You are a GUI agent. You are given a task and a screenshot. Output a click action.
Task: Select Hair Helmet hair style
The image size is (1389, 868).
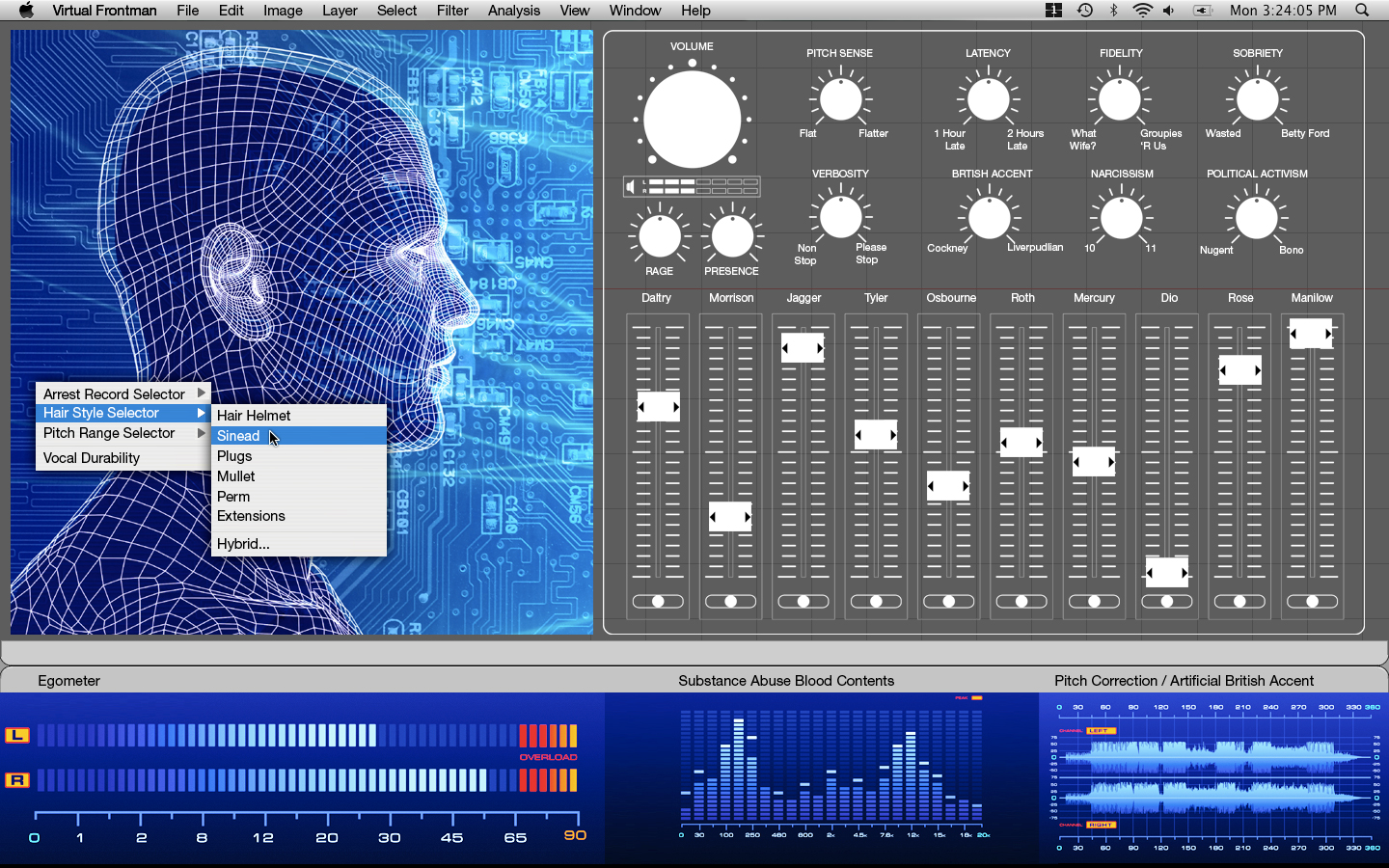coord(299,416)
